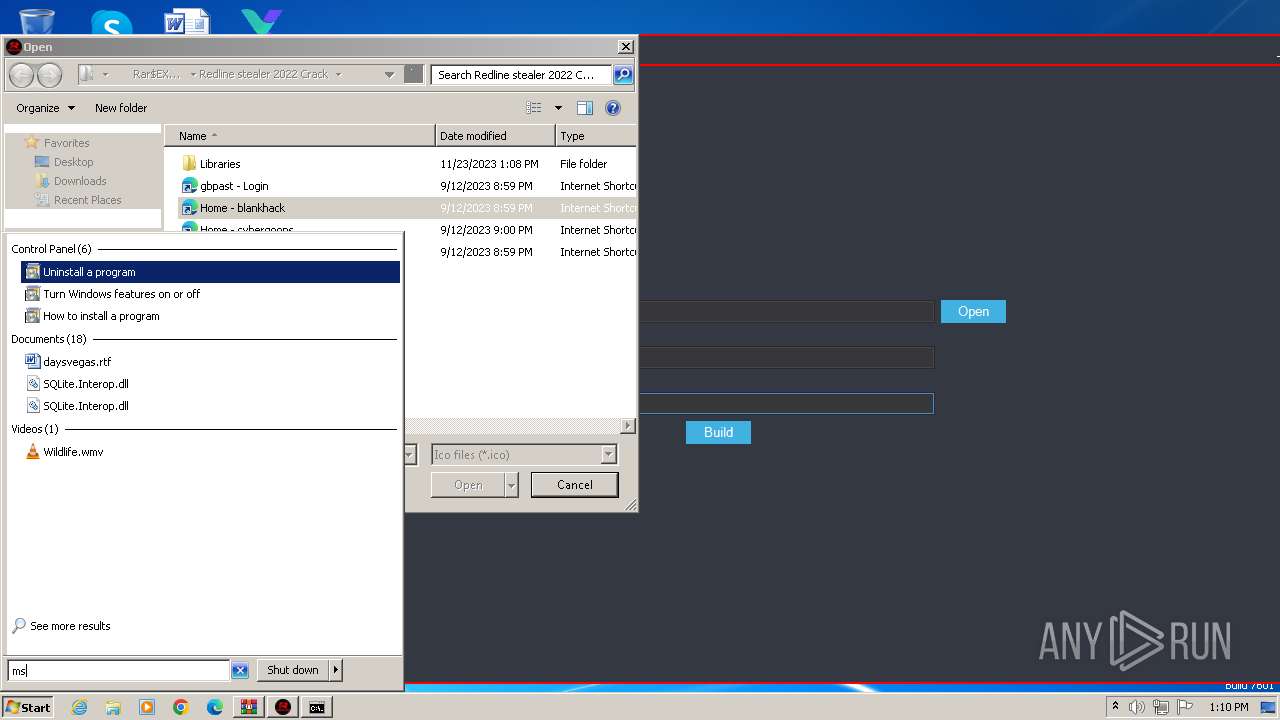The image size is (1280, 720).
Task: Switch to command prompt taskbar button
Action: coord(317,707)
